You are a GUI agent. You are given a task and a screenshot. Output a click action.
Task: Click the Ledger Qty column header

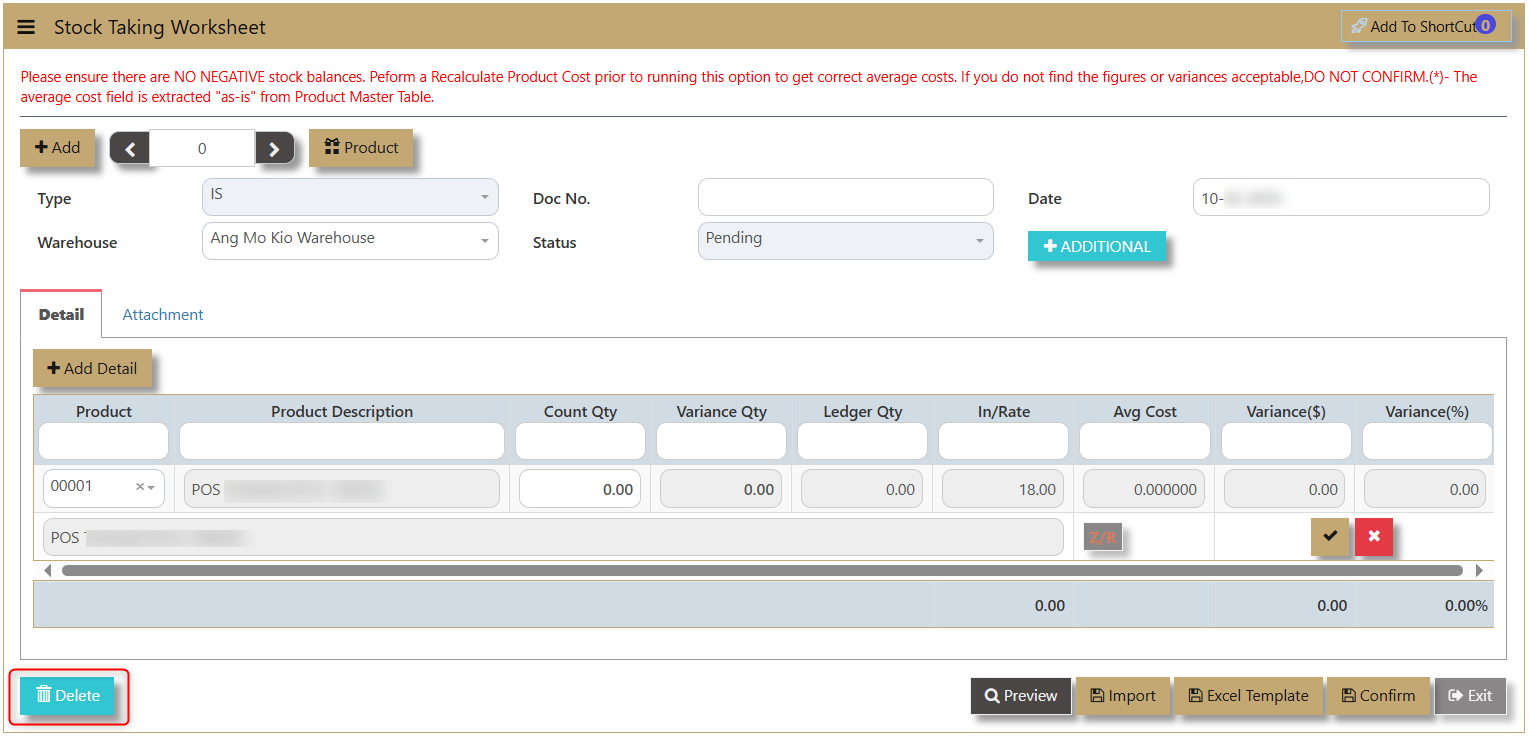862,411
